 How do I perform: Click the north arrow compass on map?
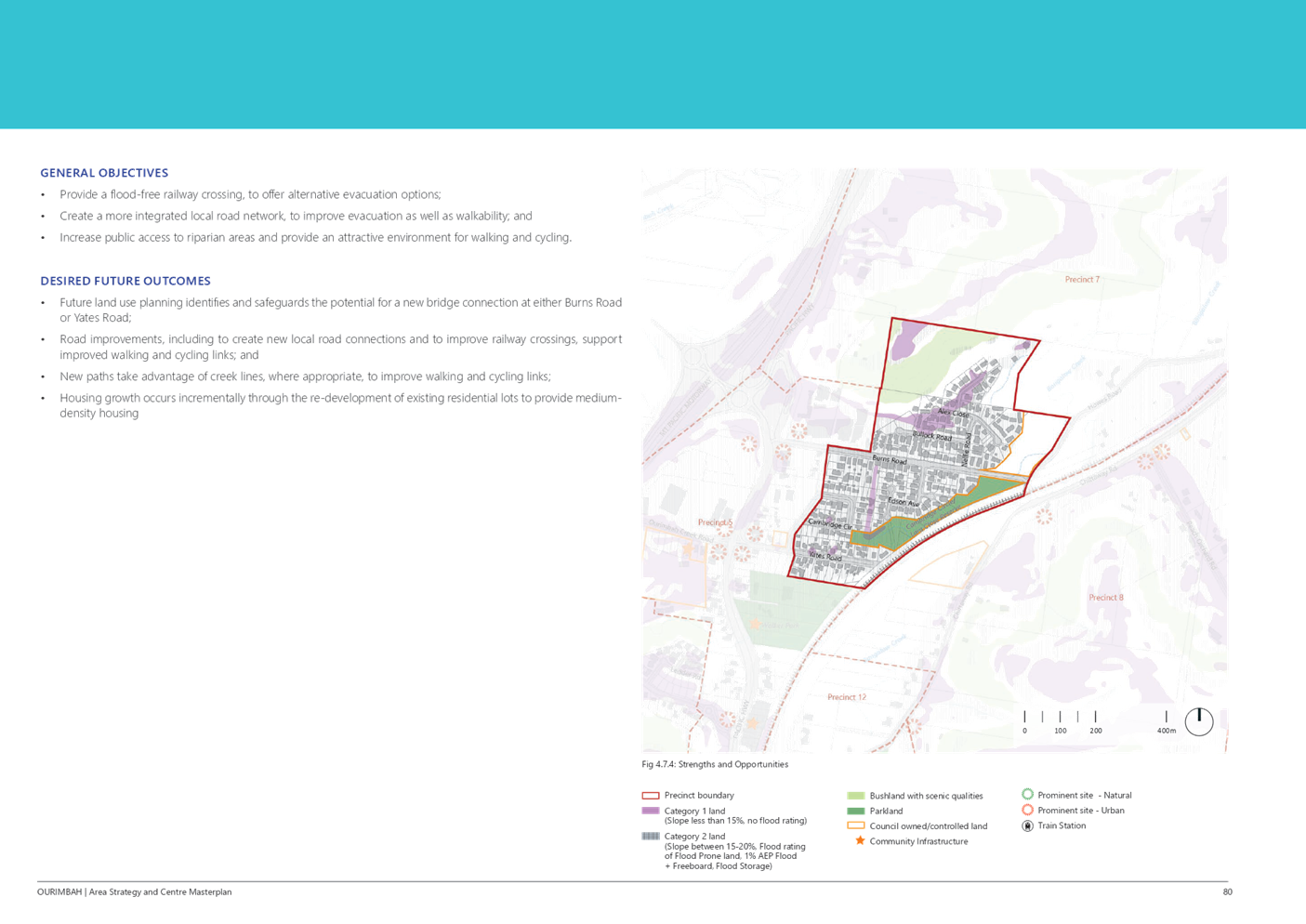(x=1199, y=720)
